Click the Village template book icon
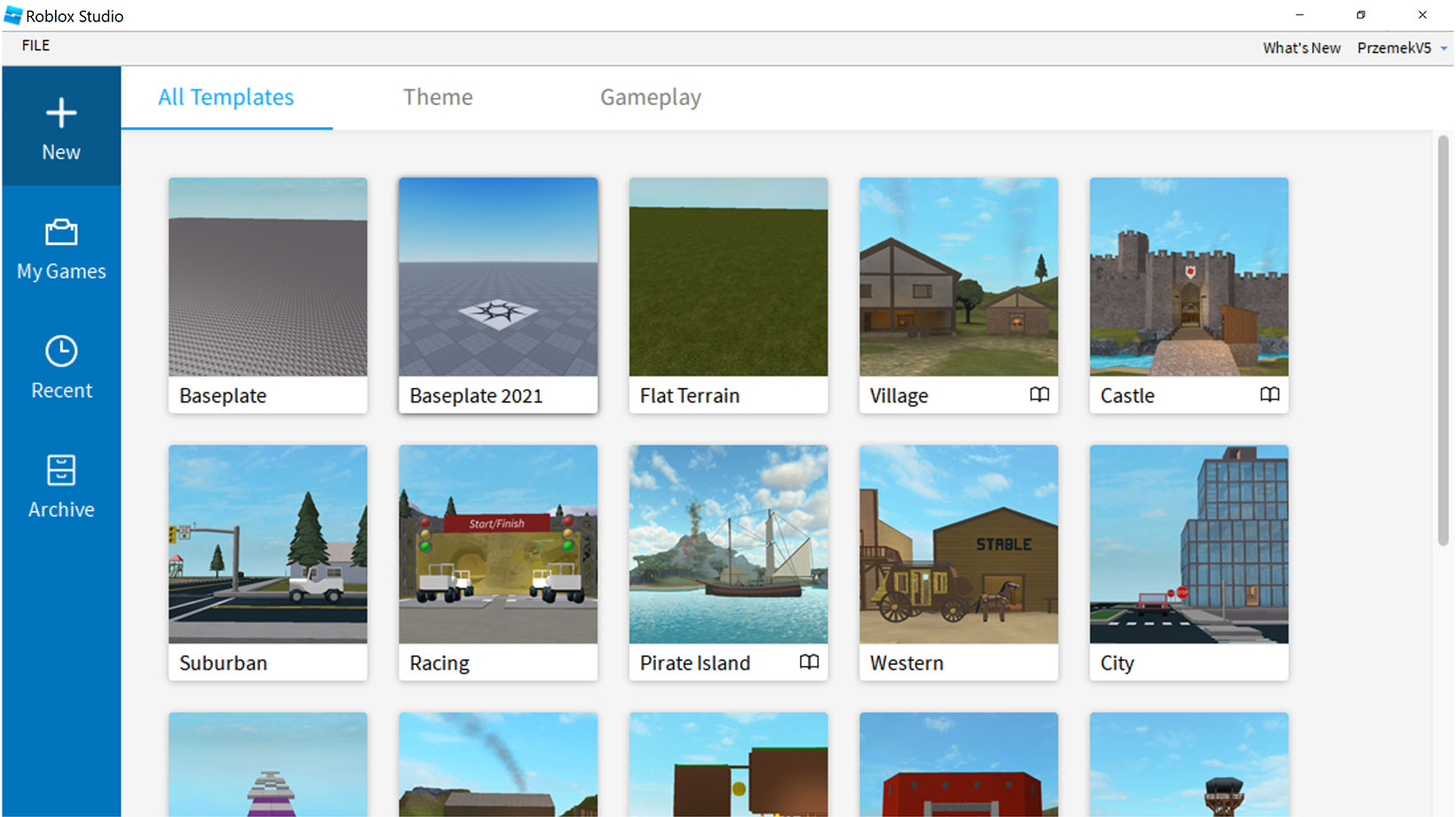1456x817 pixels. click(1040, 394)
